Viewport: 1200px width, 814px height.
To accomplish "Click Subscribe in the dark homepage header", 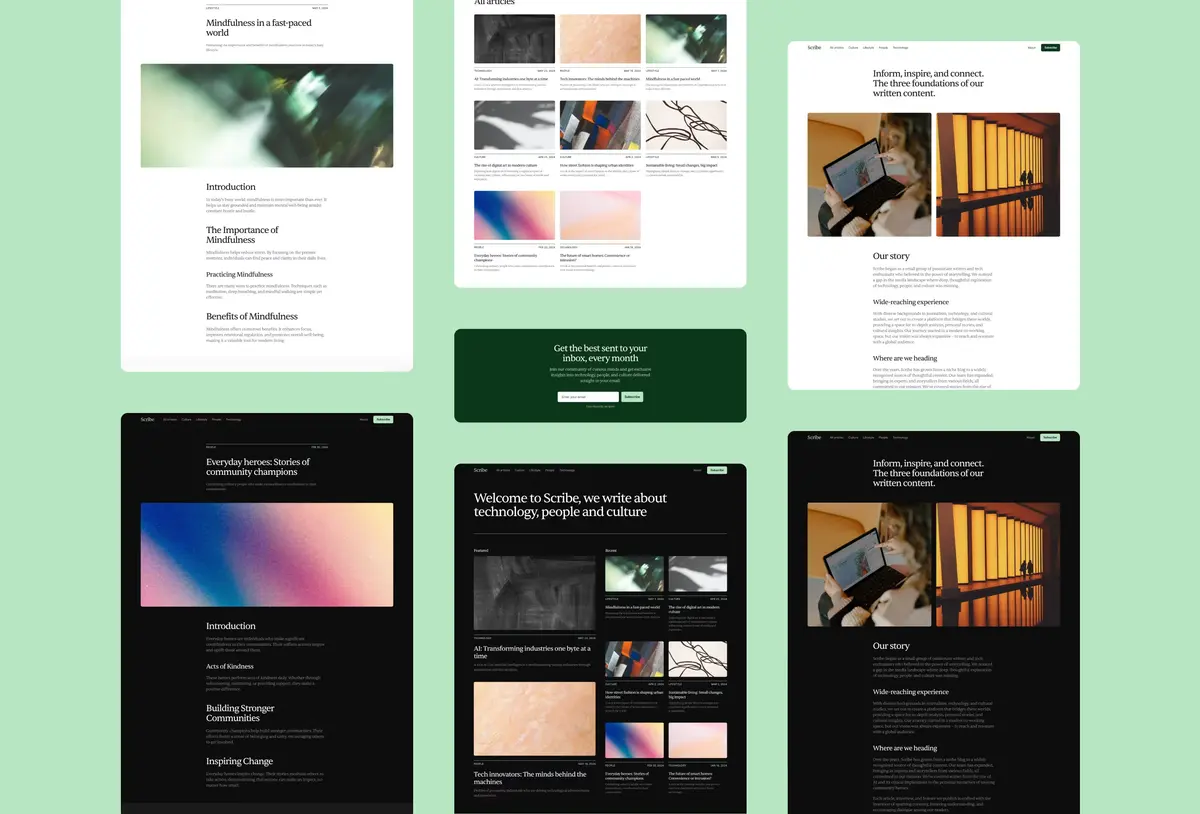I will pos(717,469).
